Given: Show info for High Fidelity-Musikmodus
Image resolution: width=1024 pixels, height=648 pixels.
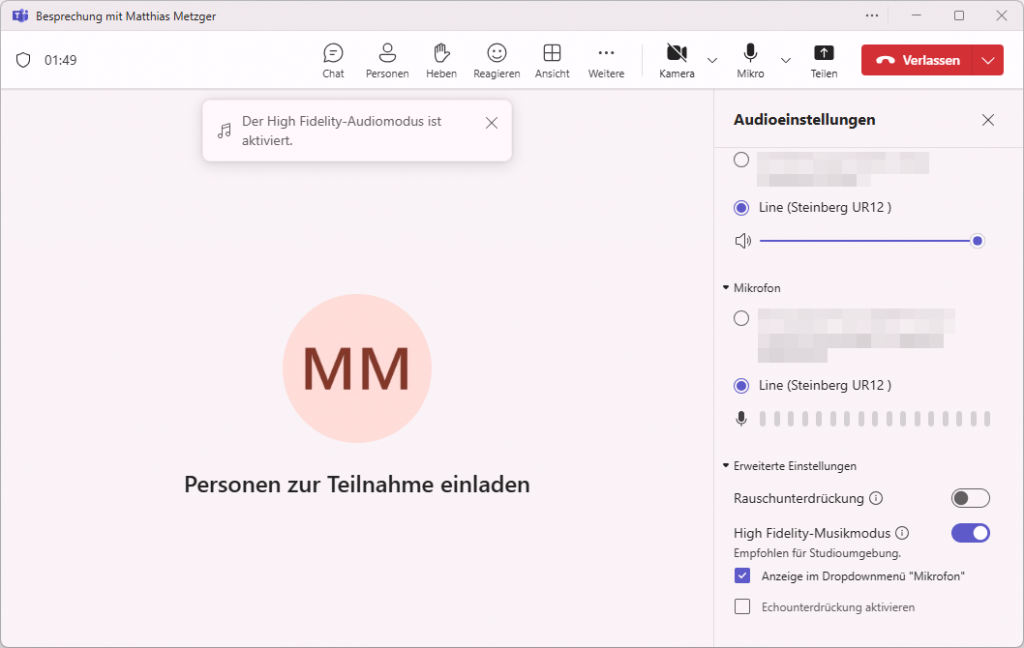Looking at the screenshot, I should (x=903, y=533).
